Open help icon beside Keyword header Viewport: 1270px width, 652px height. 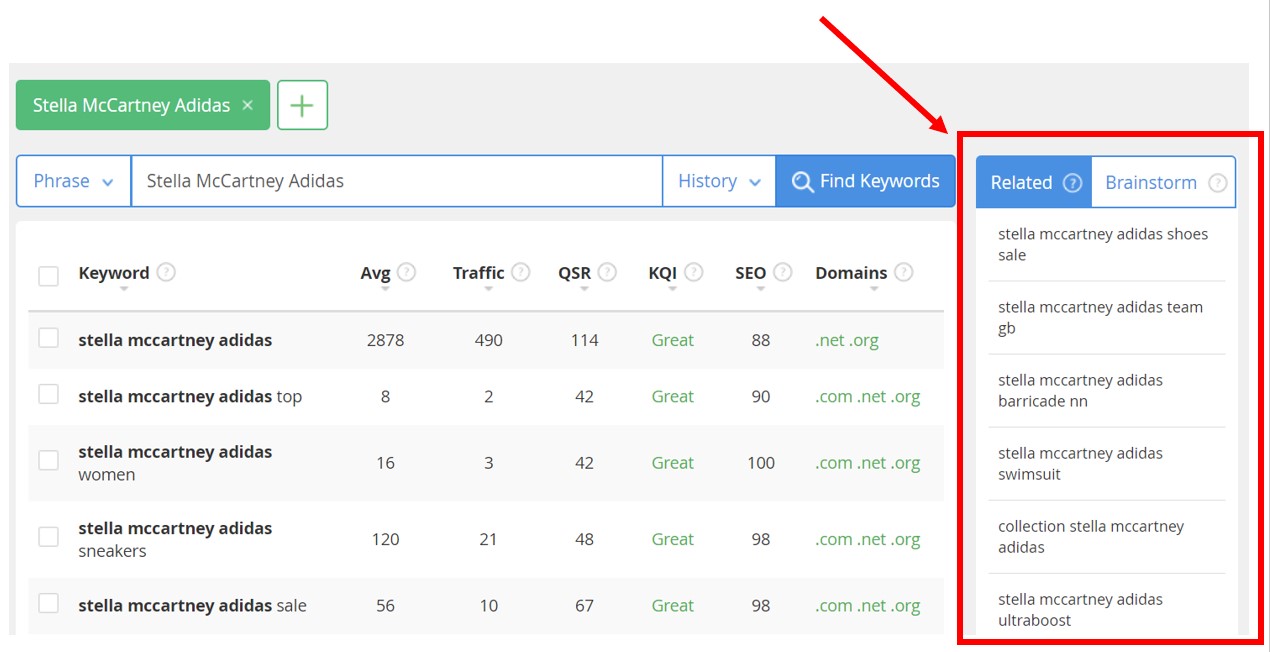tap(166, 272)
